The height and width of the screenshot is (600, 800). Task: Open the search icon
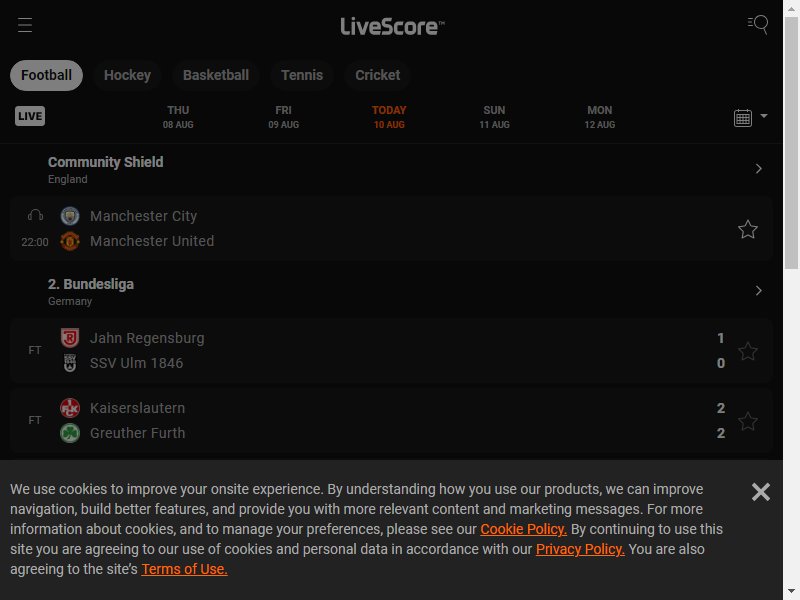758,24
